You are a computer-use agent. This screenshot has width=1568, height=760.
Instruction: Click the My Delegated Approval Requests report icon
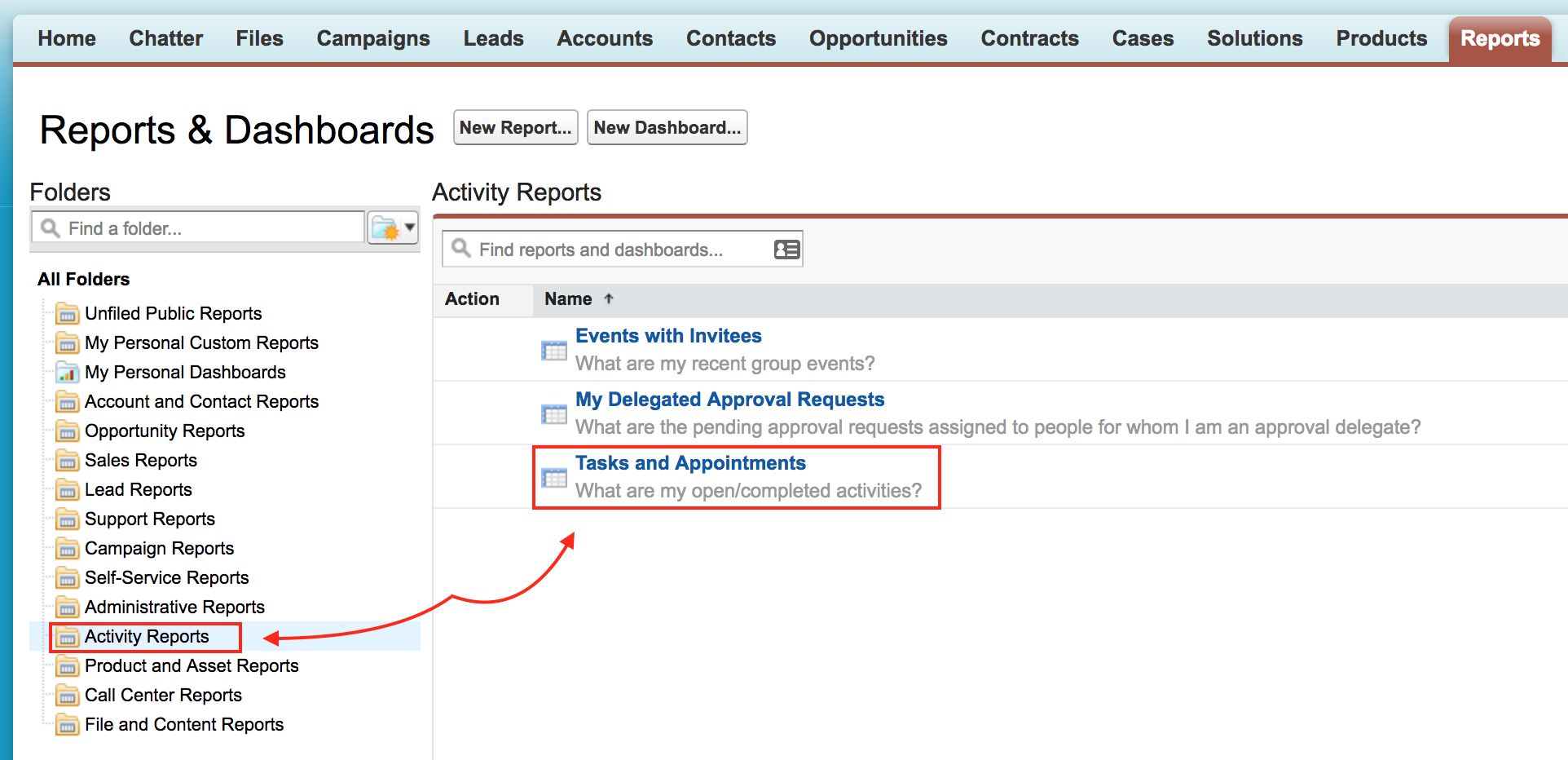tap(554, 414)
